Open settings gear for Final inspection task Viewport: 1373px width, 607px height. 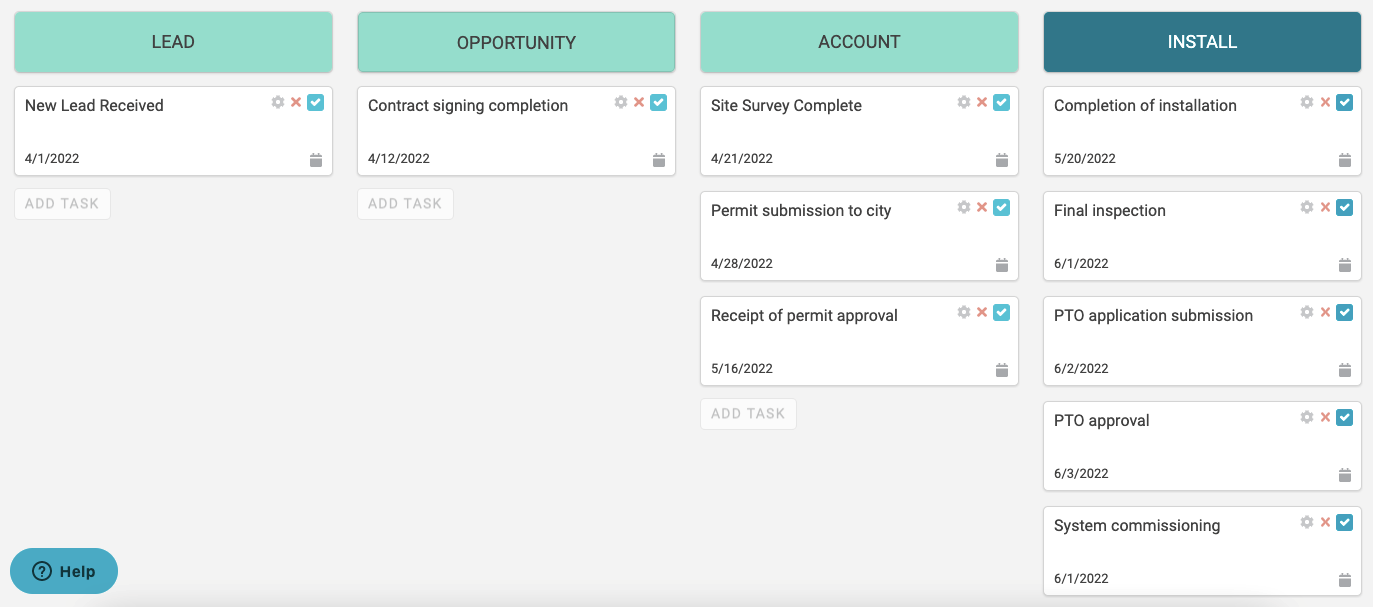coord(1307,207)
